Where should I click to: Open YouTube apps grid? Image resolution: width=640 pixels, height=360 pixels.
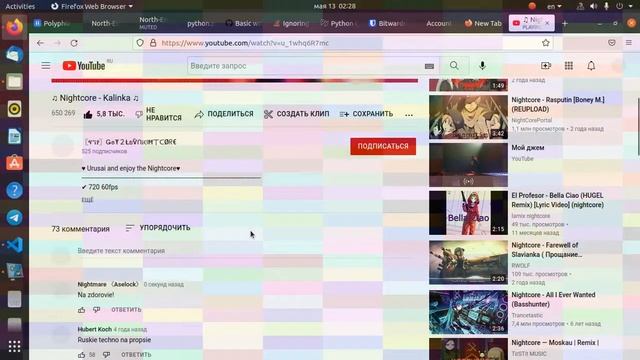(569, 66)
